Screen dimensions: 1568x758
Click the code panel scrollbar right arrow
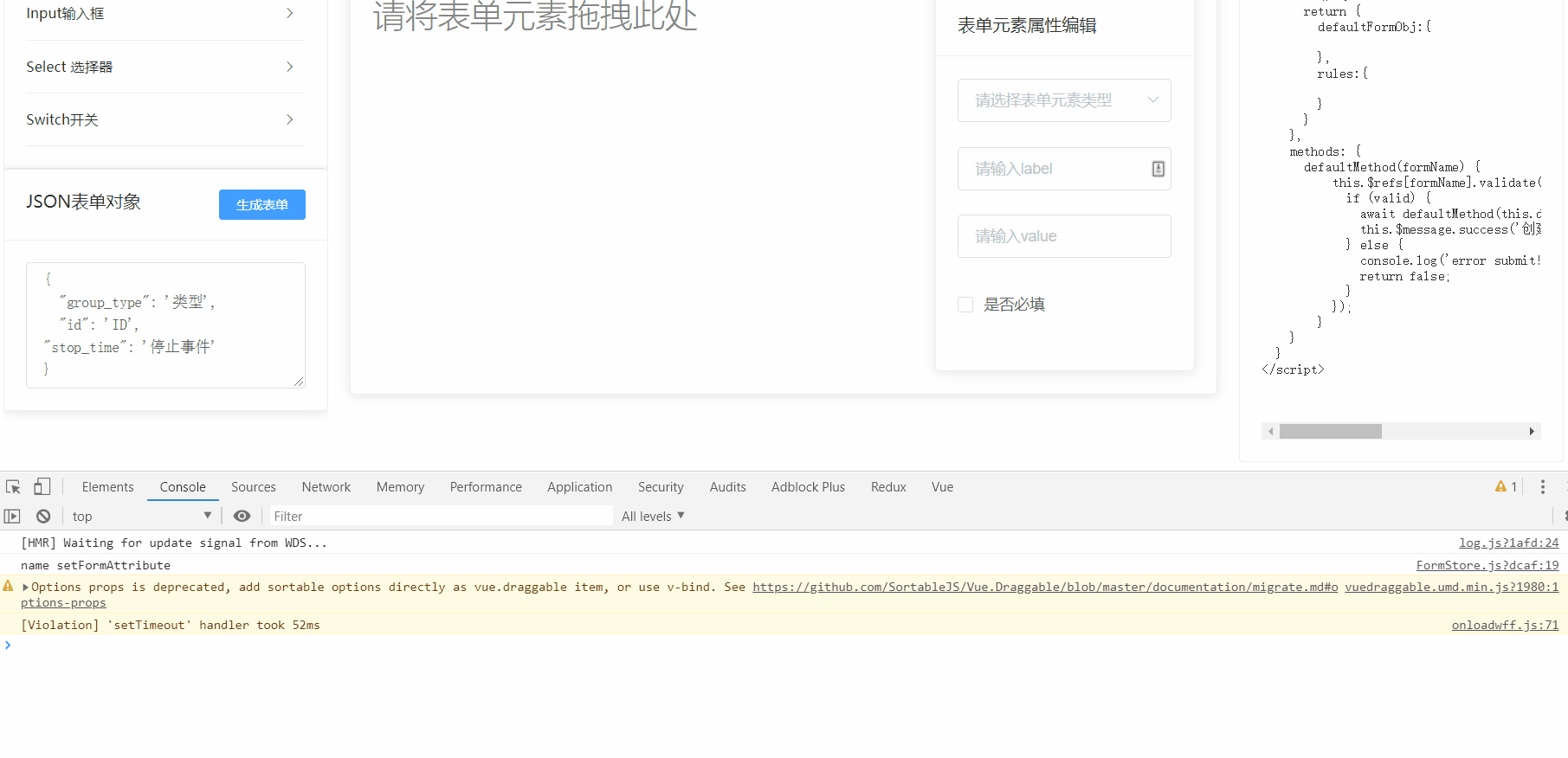coord(1532,431)
